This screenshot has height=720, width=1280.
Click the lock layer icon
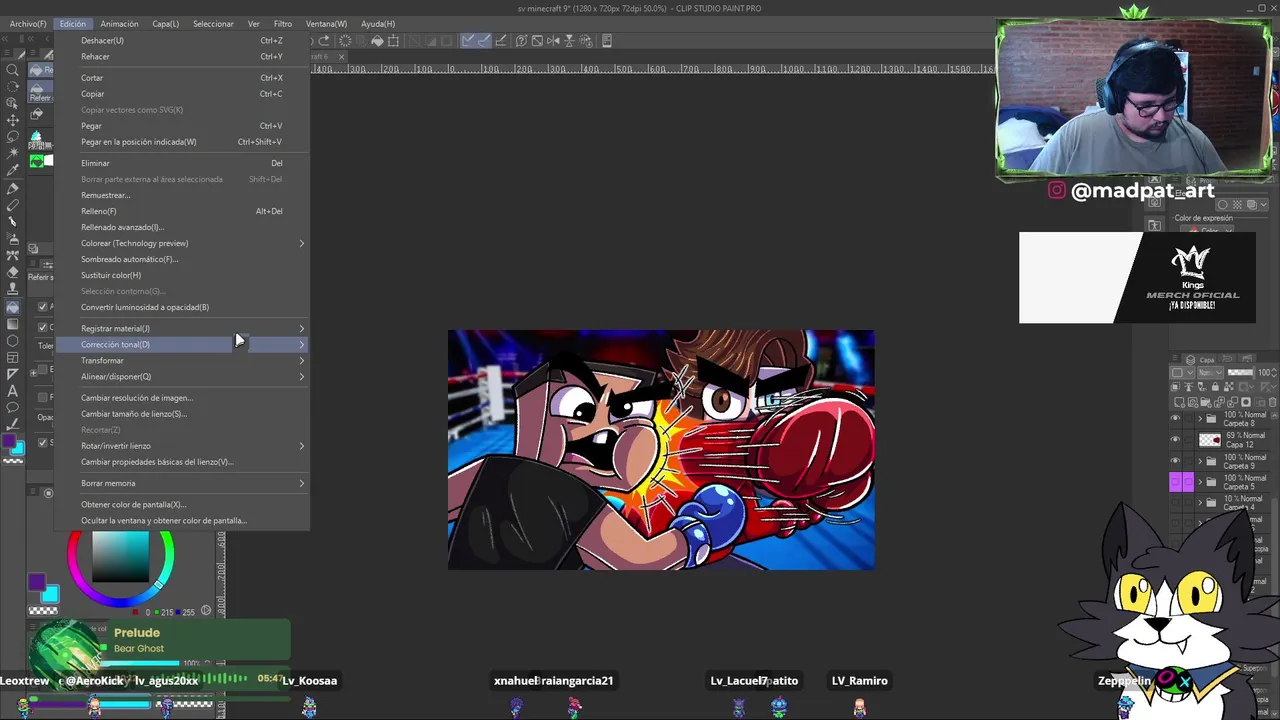[x=1215, y=387]
